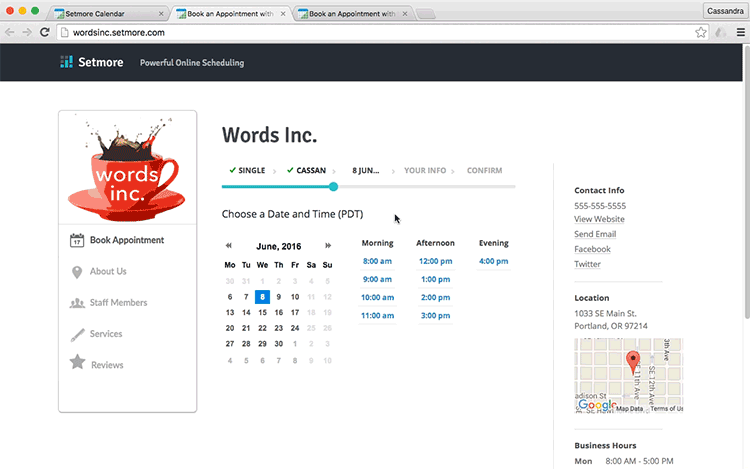This screenshot has width=750, height=469.
Task: Click the Setmore brand name in header
Action: (100, 62)
